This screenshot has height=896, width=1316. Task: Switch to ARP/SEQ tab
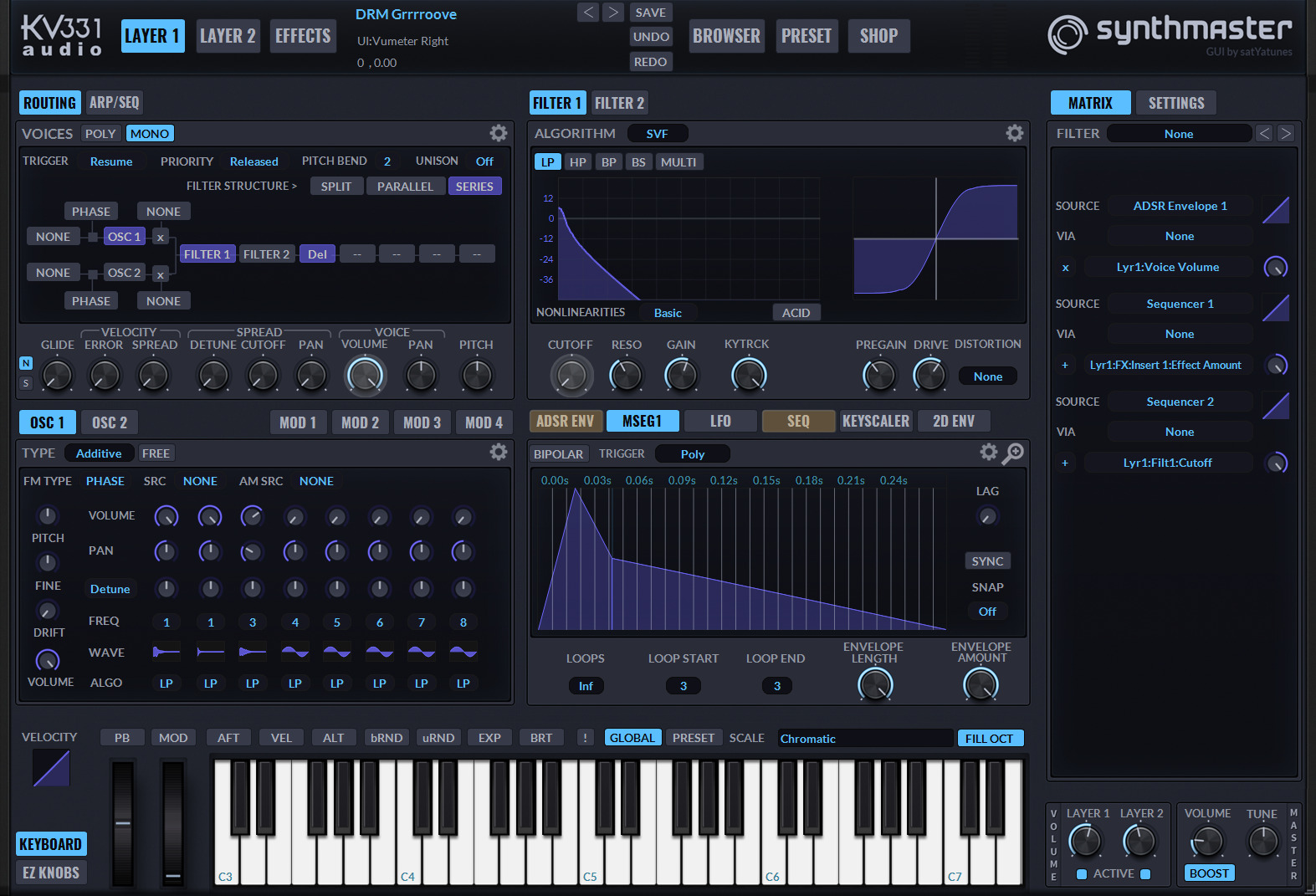(x=115, y=103)
